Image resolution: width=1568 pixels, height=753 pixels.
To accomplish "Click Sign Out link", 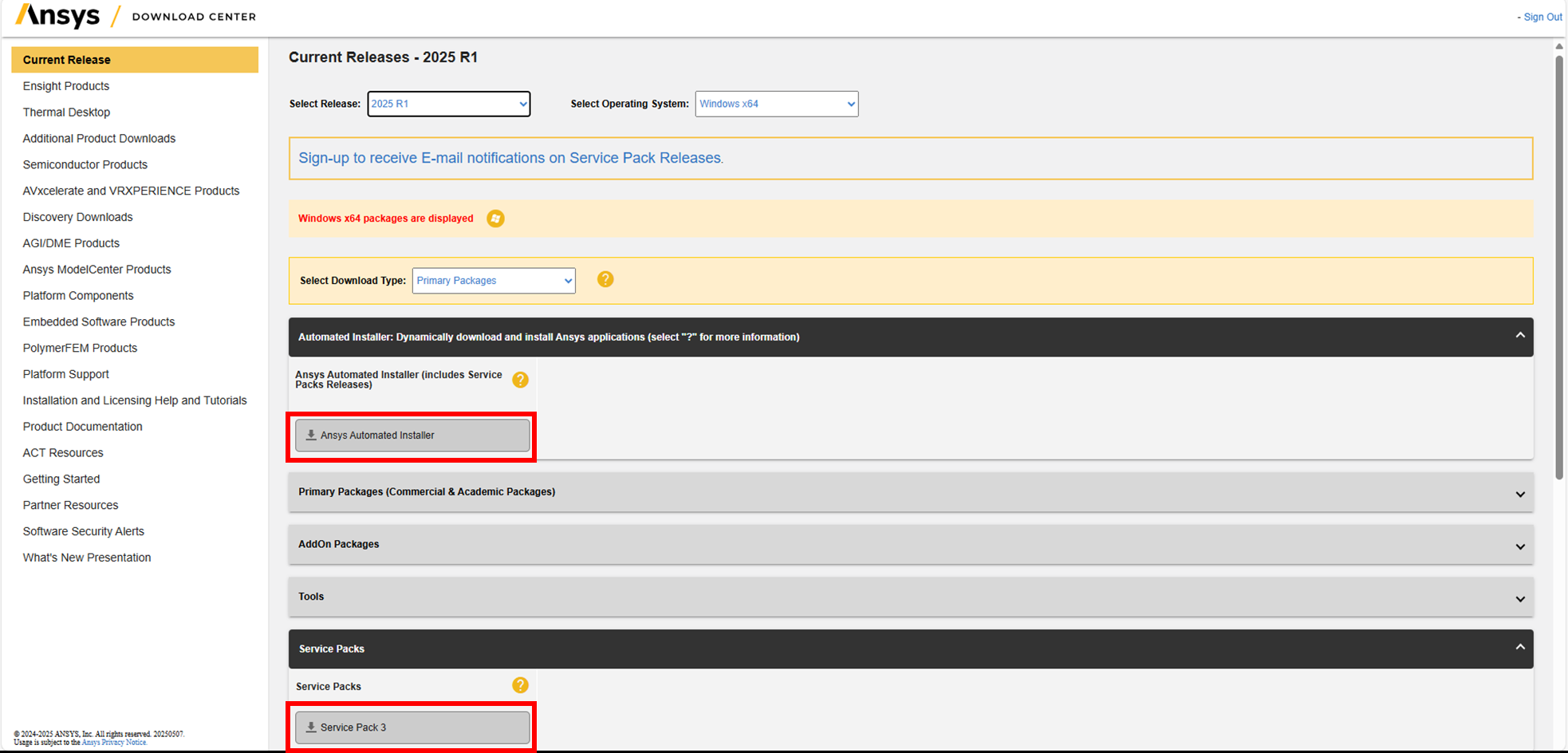I will click(1542, 17).
